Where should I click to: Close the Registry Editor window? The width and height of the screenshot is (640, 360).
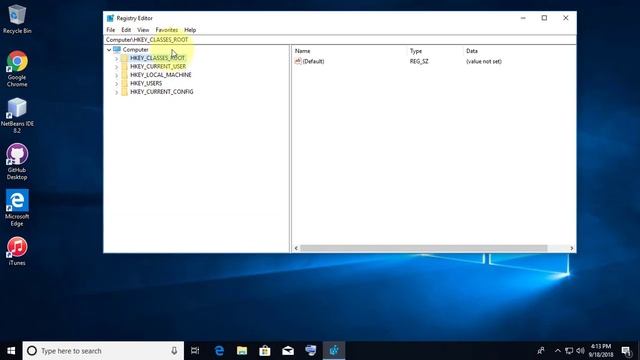point(566,18)
